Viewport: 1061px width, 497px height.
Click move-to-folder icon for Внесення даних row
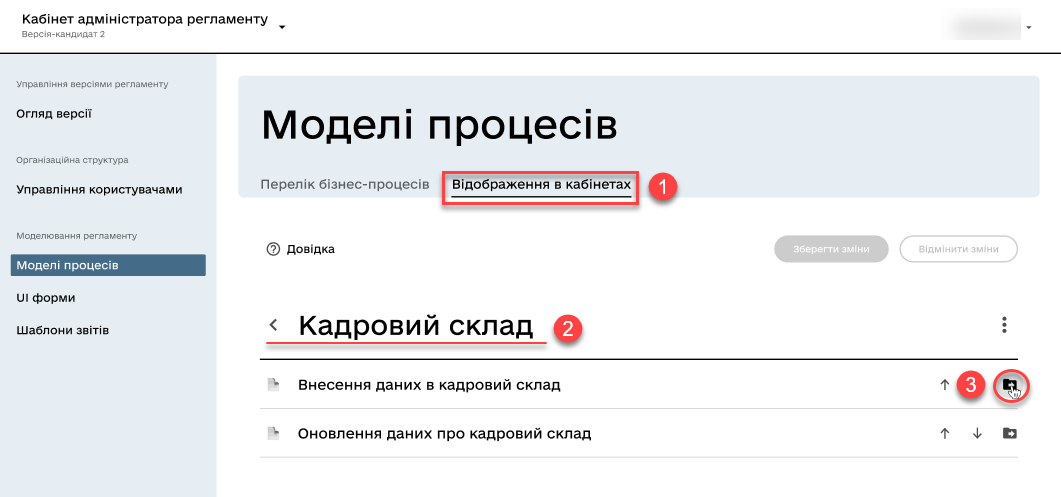pos(1009,384)
